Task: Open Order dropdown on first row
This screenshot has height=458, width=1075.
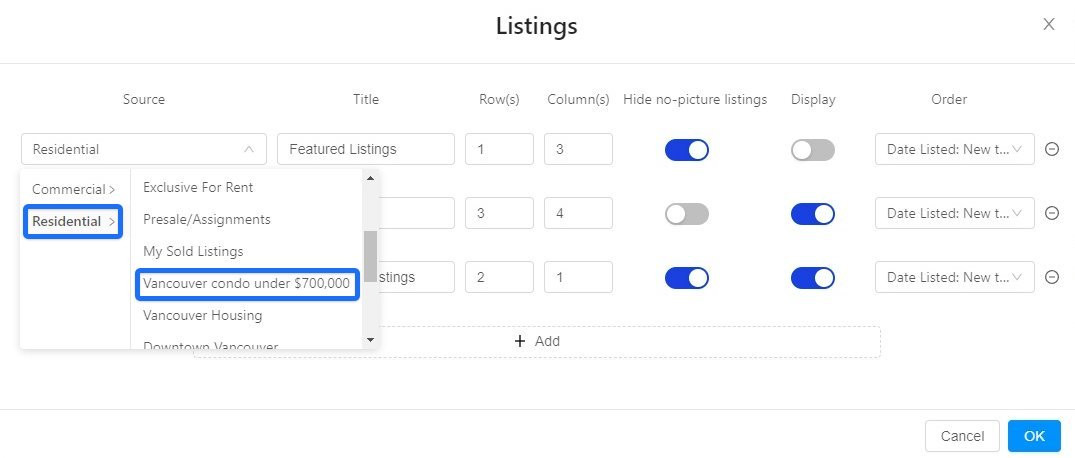Action: click(954, 149)
